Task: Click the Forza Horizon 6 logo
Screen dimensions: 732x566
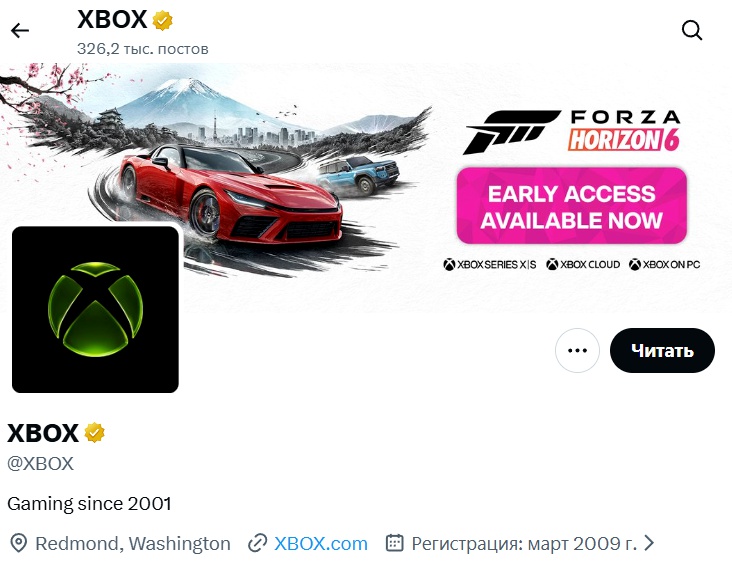Action: click(x=571, y=131)
